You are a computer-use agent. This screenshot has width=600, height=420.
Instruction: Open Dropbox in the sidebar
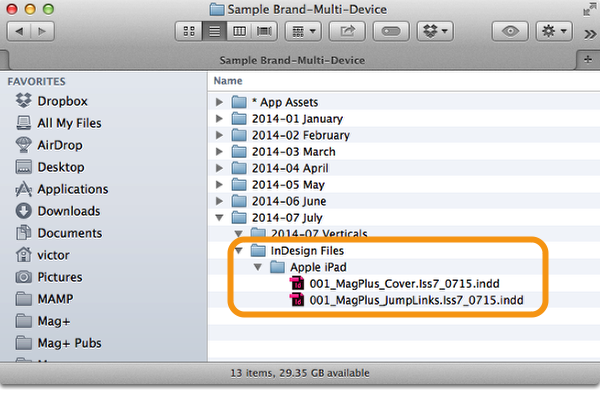[x=52, y=101]
